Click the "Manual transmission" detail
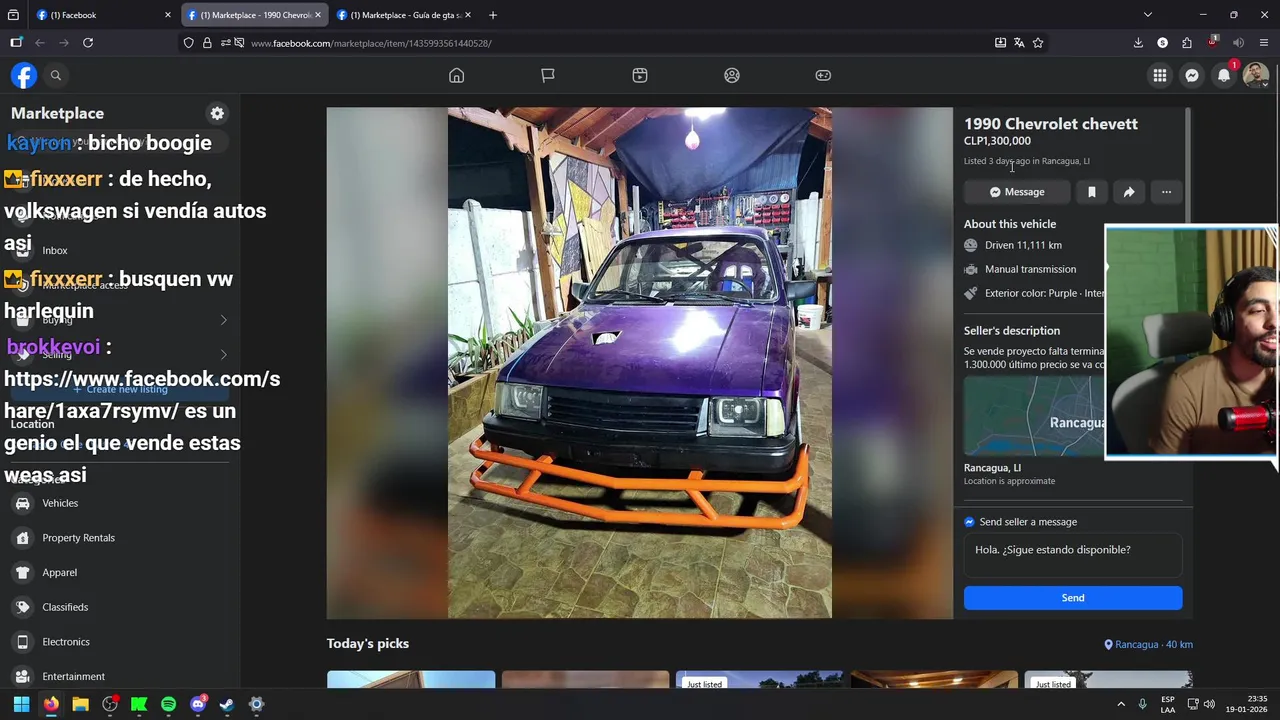This screenshot has height=720, width=1280. click(1030, 269)
